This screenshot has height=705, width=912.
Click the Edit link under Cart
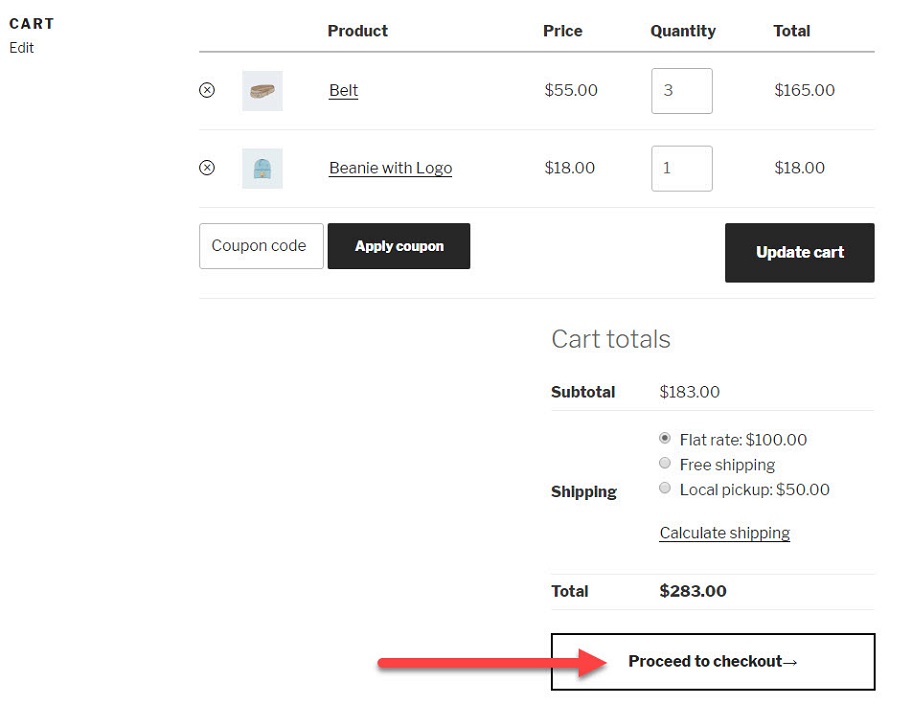coord(22,48)
